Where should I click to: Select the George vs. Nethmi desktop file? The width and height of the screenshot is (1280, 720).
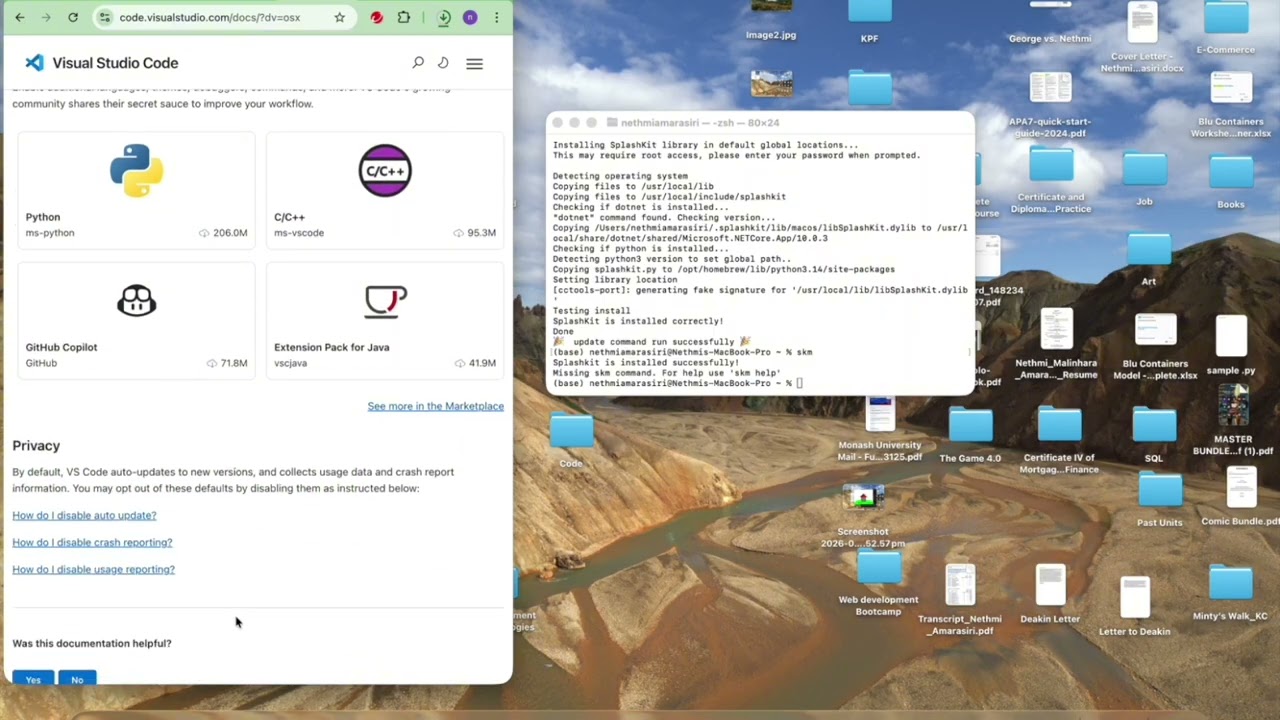point(1050,22)
